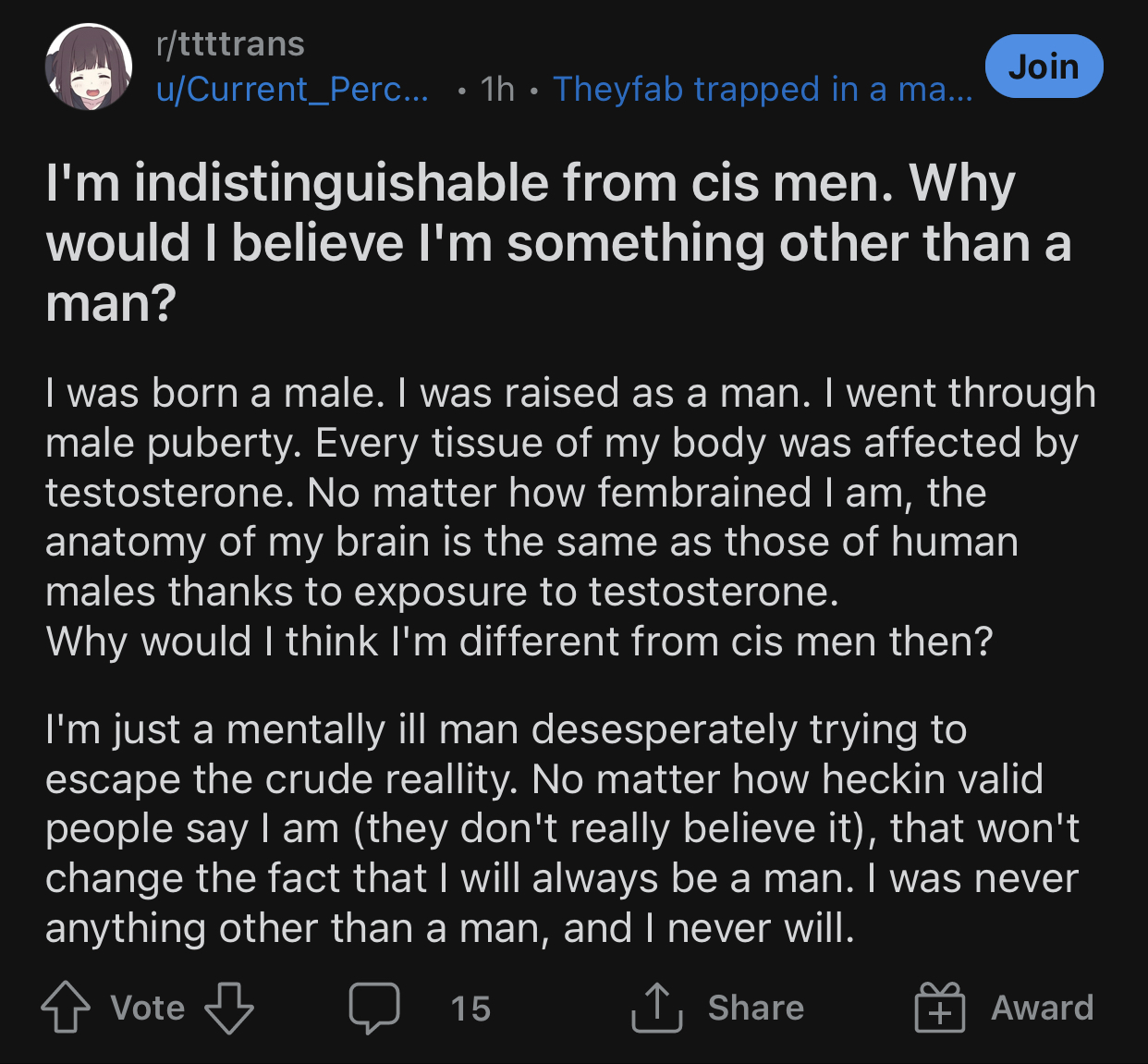Tap the gift box award icon
Viewport: 1148px width, 1064px height.
click(939, 1007)
